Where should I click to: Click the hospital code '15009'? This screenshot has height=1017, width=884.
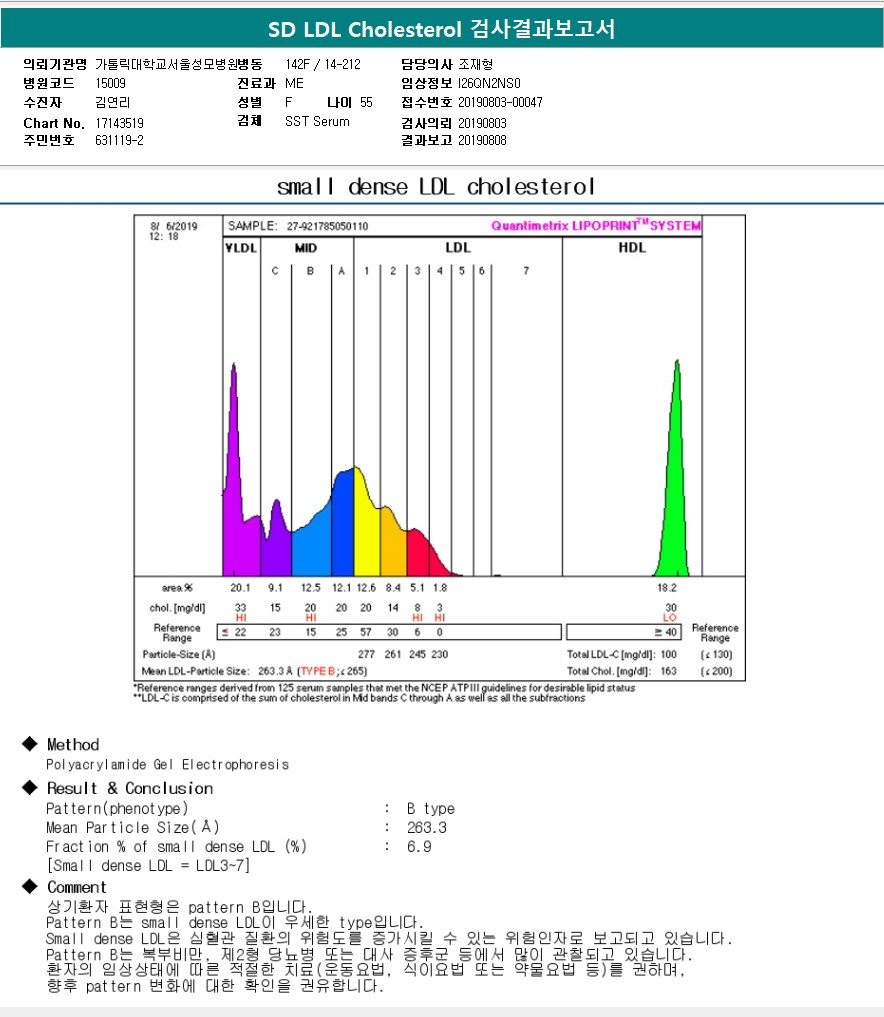coord(110,83)
